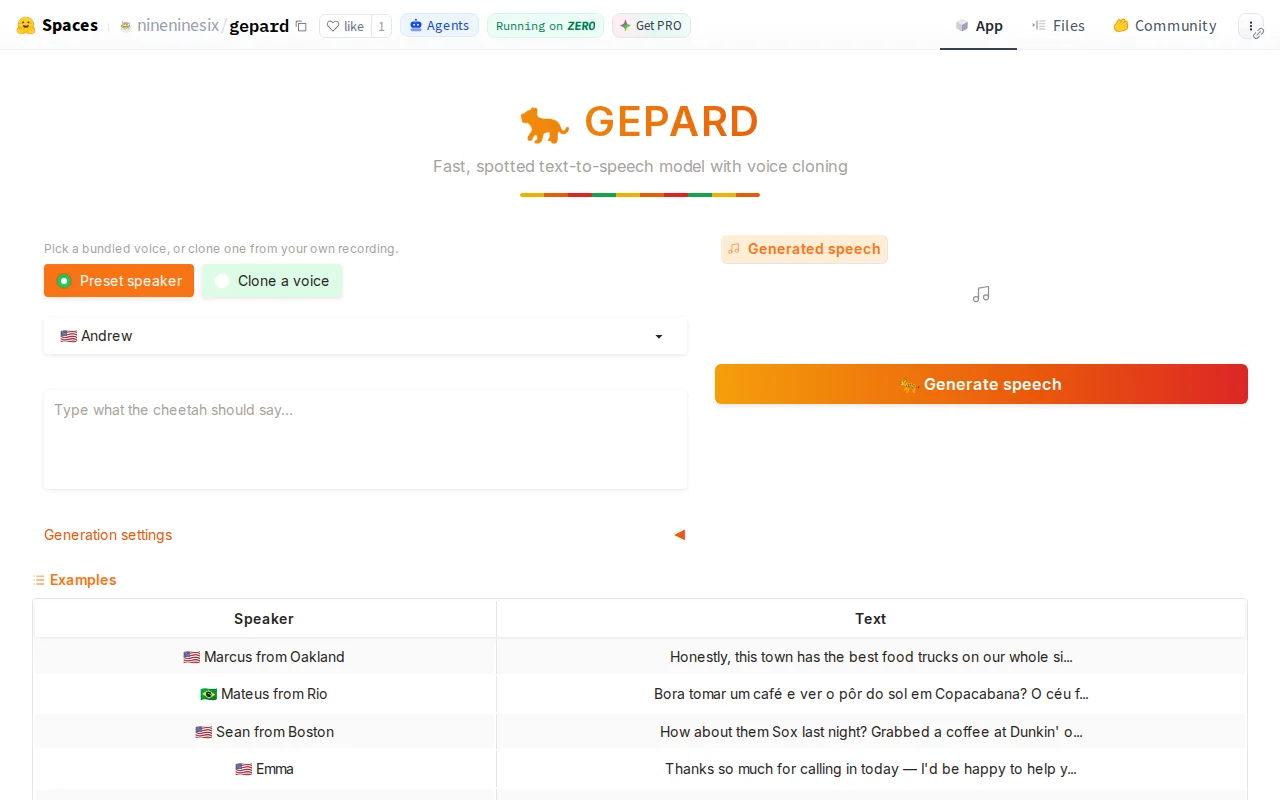This screenshot has height=800, width=1280.
Task: Open the like count showing 1
Action: point(381,26)
